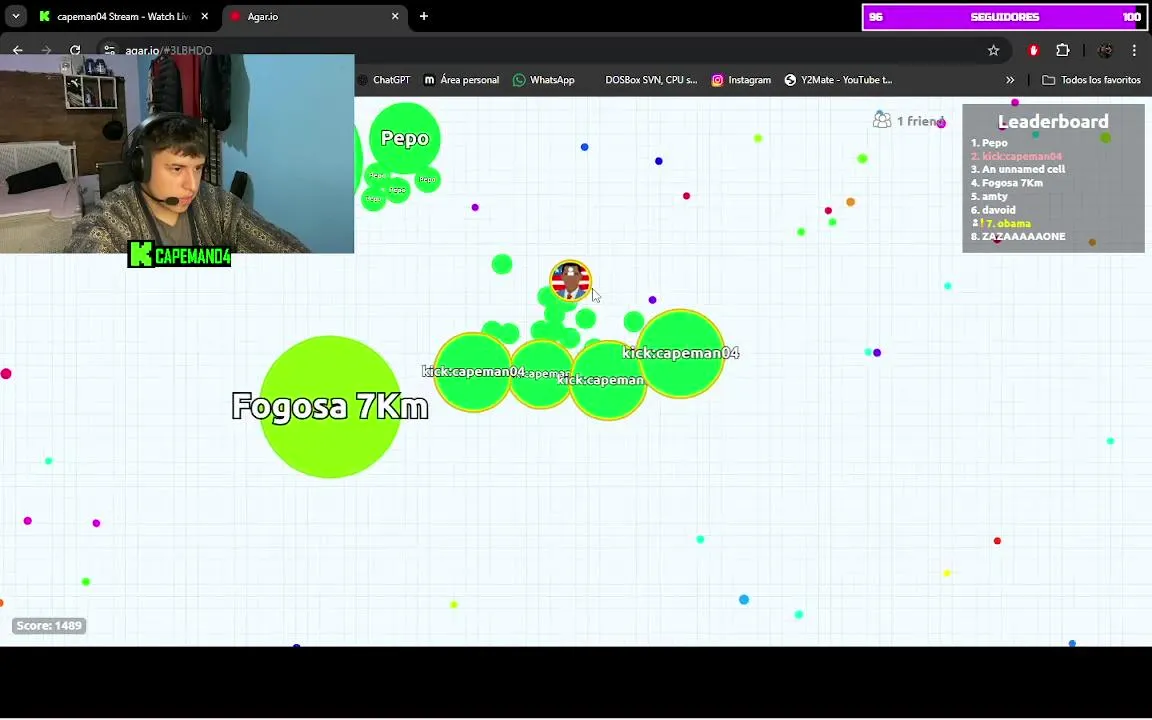Click leaderboard entry 5. amty
The height and width of the screenshot is (720, 1152).
tap(989, 196)
